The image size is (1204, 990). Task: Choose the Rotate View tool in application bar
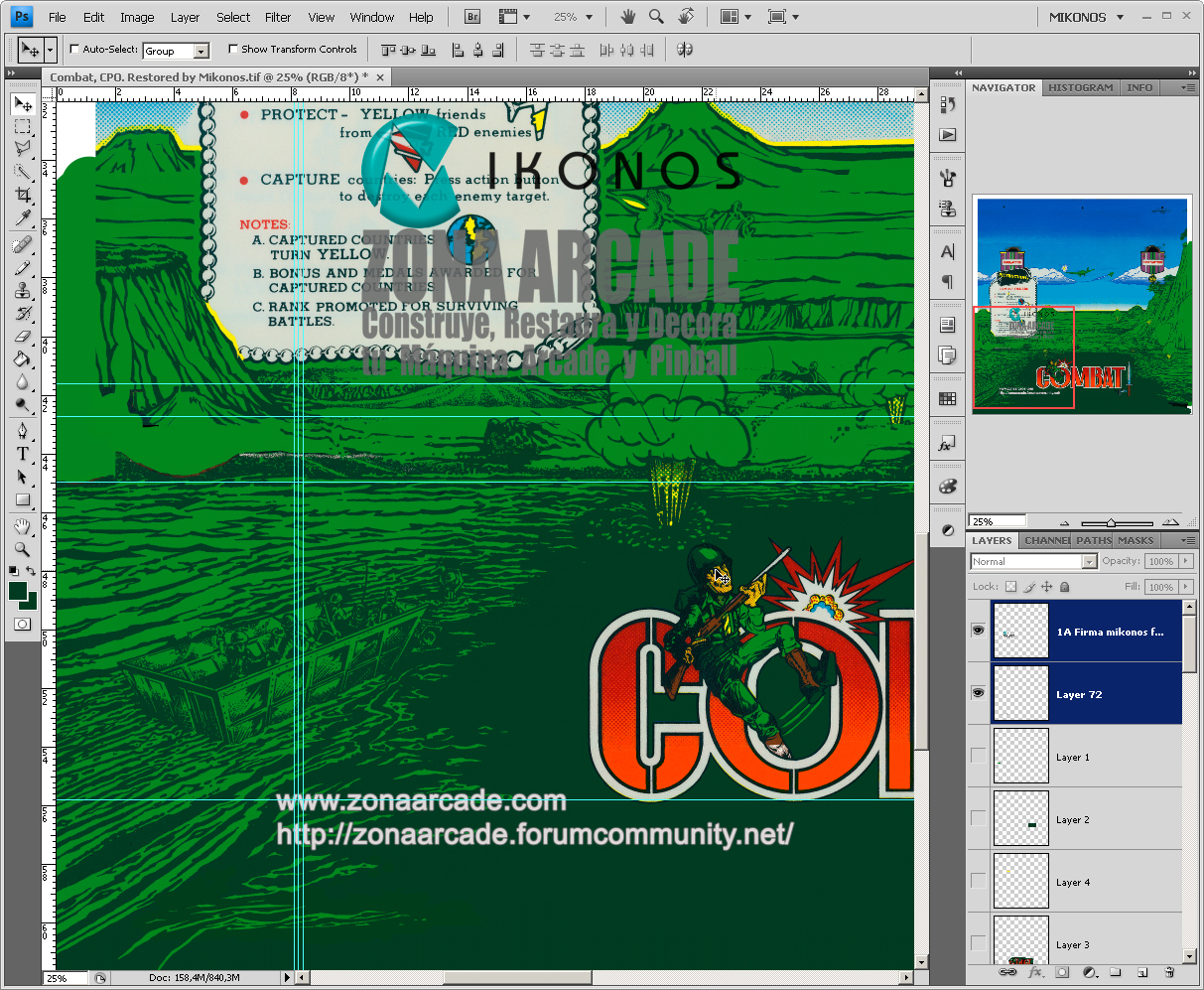(686, 17)
